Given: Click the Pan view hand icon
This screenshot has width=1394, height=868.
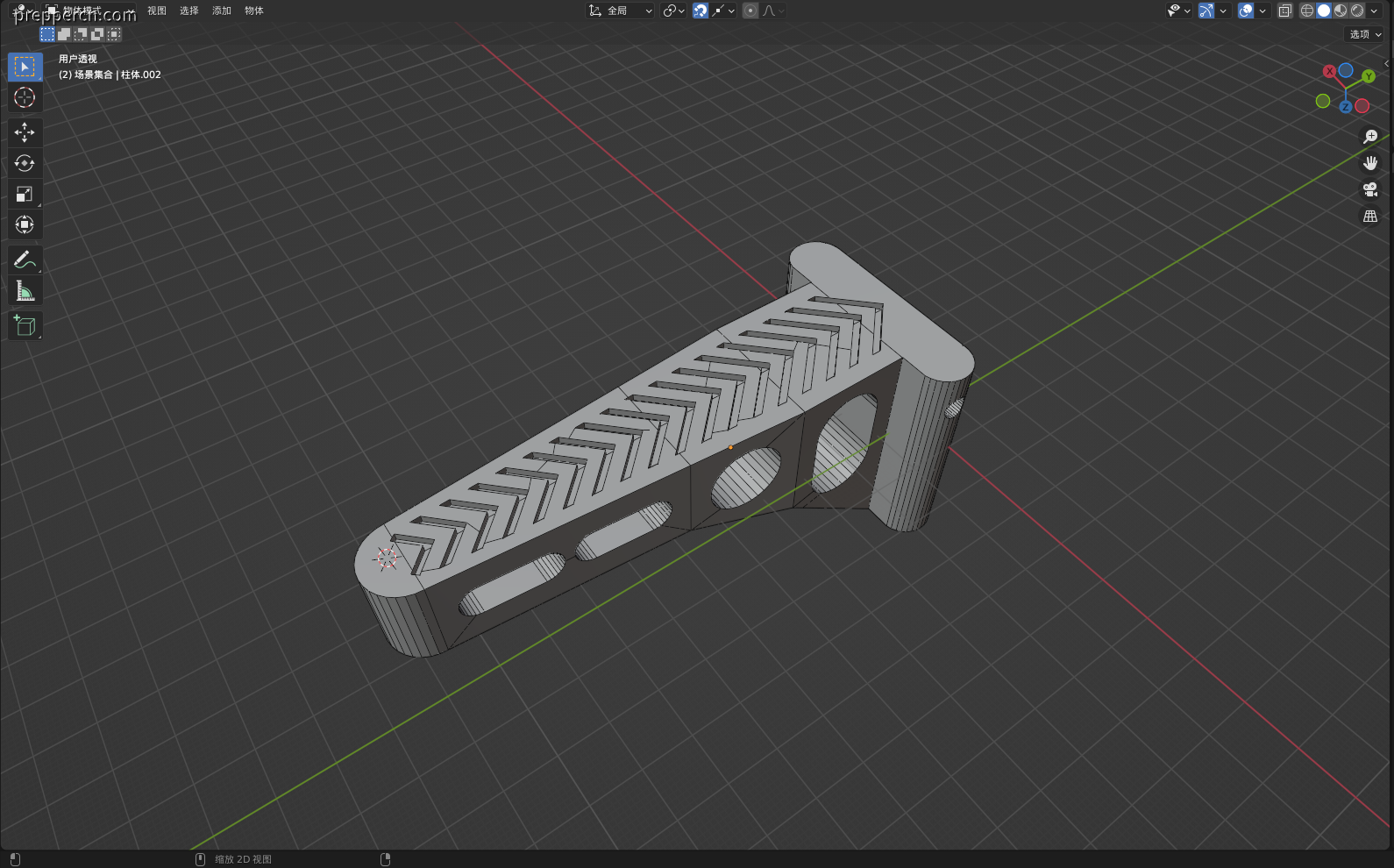Looking at the screenshot, I should point(1370,163).
